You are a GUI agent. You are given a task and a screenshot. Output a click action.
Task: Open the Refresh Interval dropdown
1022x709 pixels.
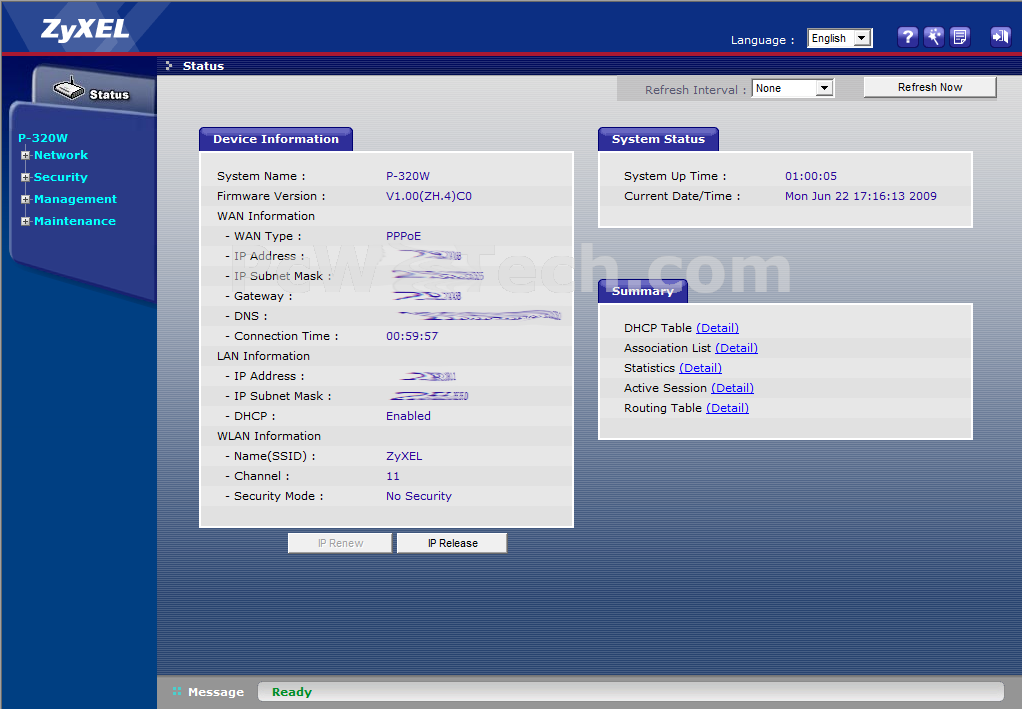793,88
